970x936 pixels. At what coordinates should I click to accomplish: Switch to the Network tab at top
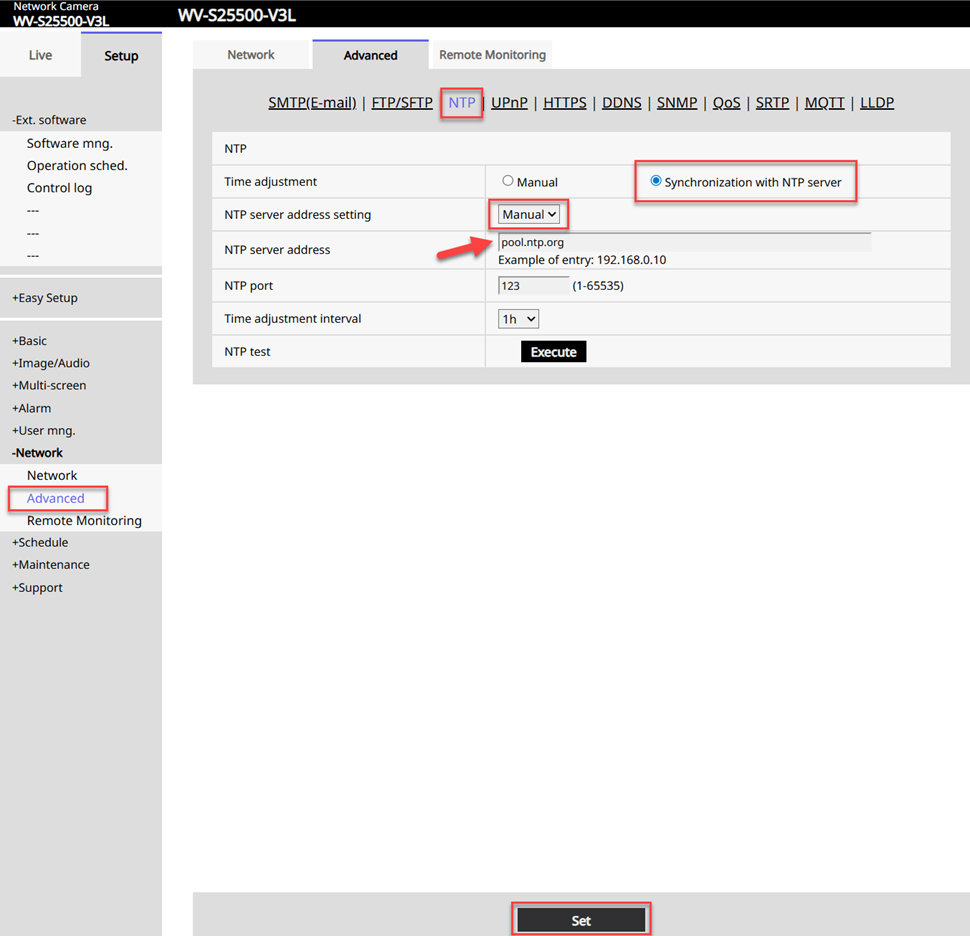click(x=251, y=55)
